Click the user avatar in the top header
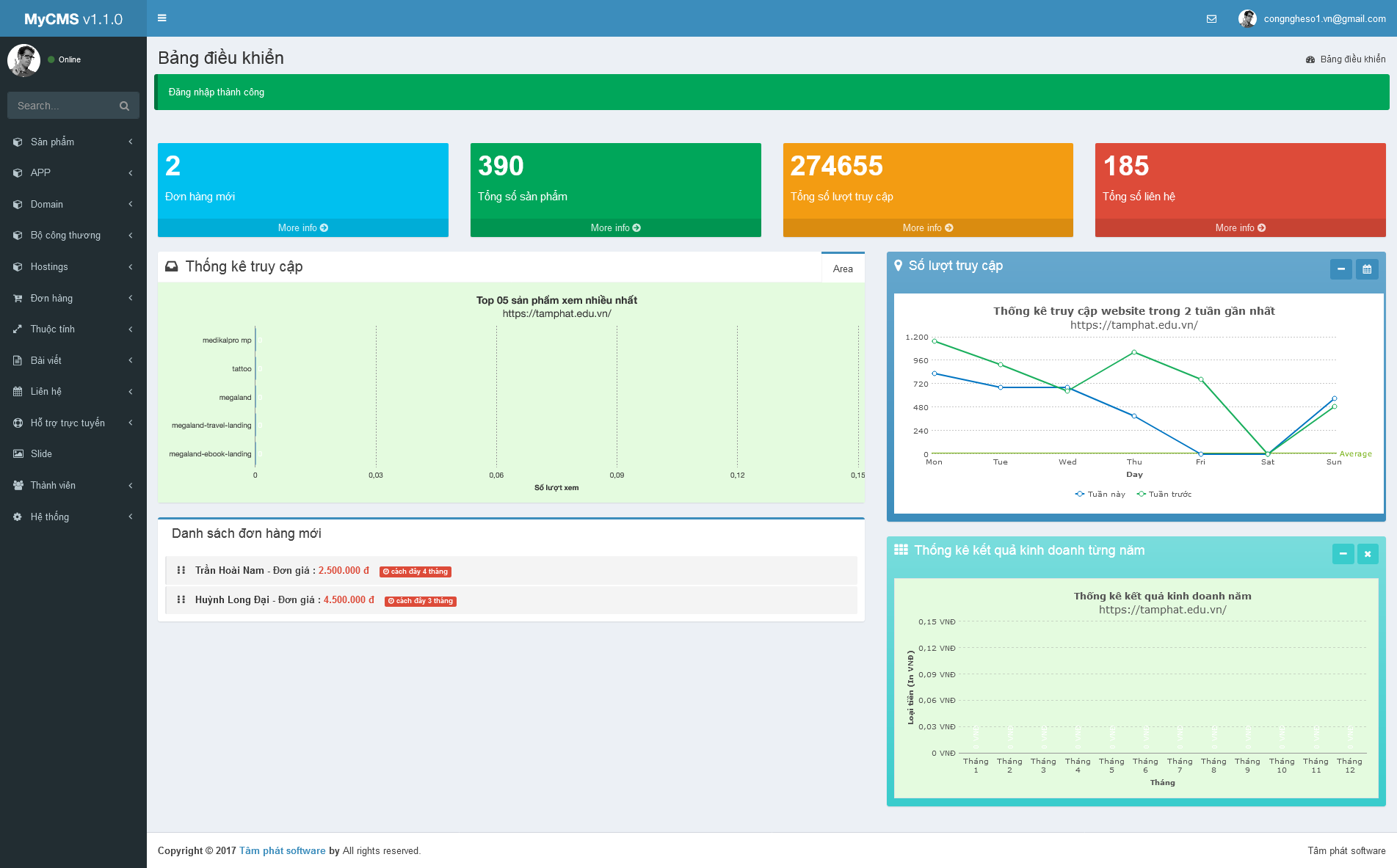The image size is (1397, 868). point(1247,19)
